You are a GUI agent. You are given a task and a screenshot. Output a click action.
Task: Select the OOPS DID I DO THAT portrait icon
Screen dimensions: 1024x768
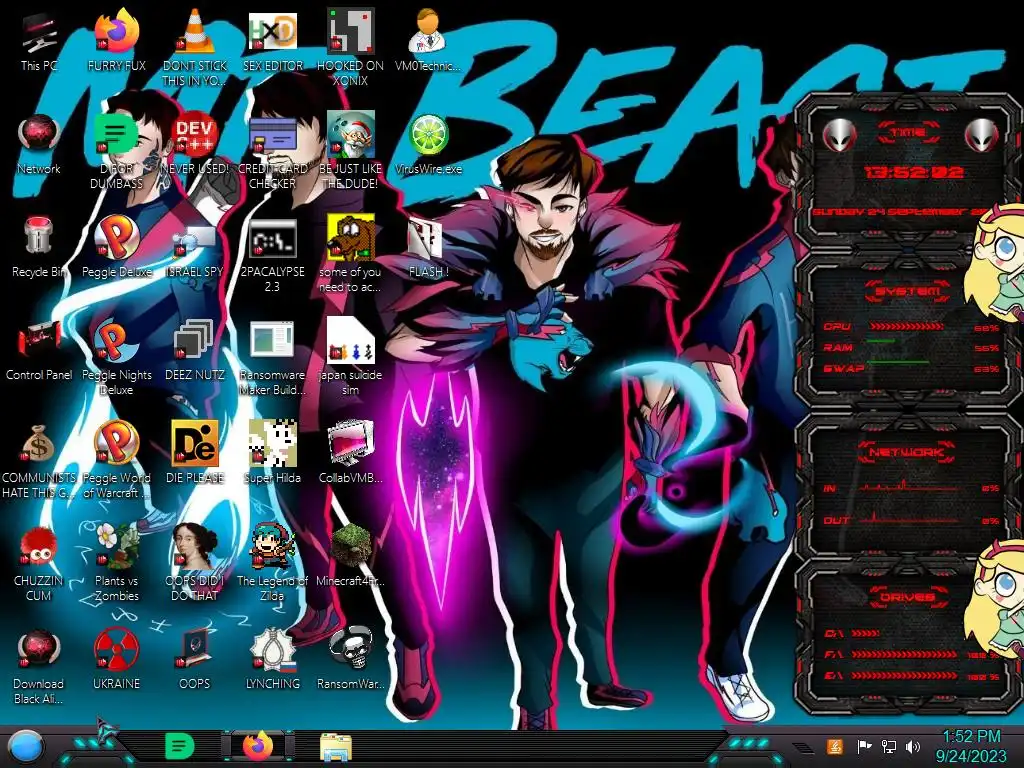[195, 546]
